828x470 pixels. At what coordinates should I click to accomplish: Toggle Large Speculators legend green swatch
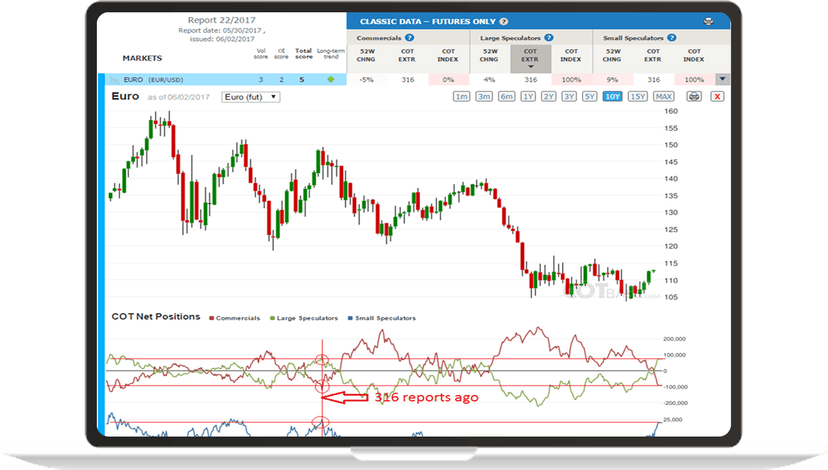point(272,318)
